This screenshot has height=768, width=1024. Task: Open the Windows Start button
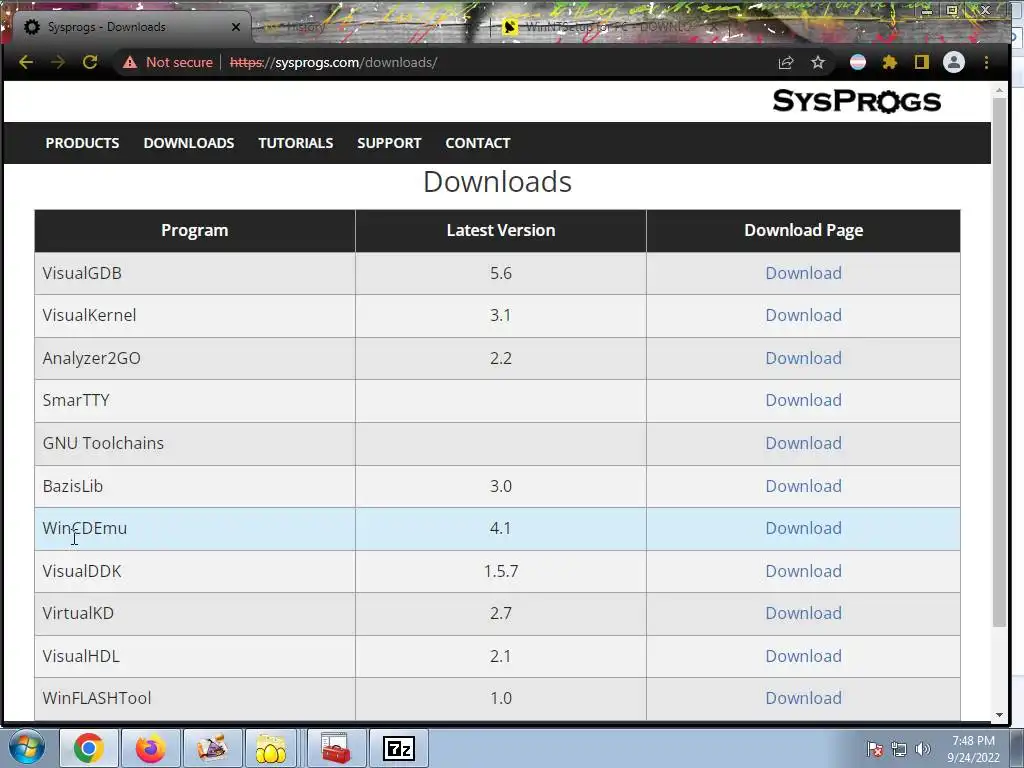26,748
